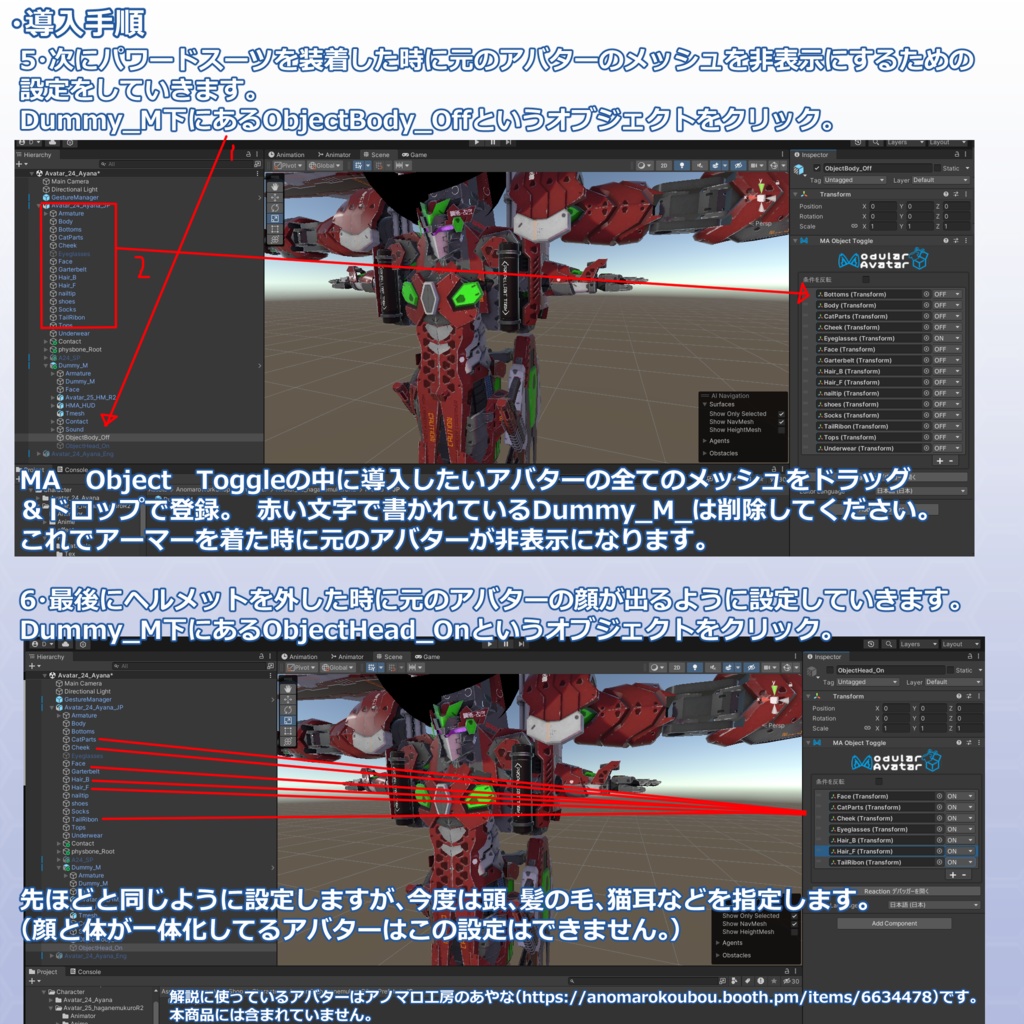This screenshot has width=1024, height=1024.
Task: Open the Tag dropdown showing Untagged
Action: coord(854,180)
